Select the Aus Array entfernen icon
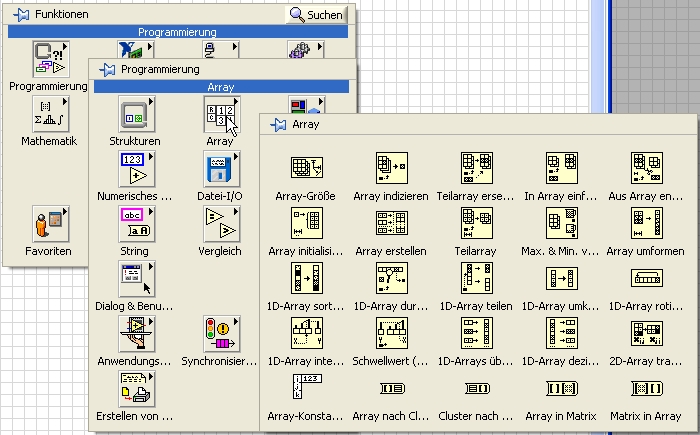Screen dimensions: 700x435 click(x=646, y=168)
